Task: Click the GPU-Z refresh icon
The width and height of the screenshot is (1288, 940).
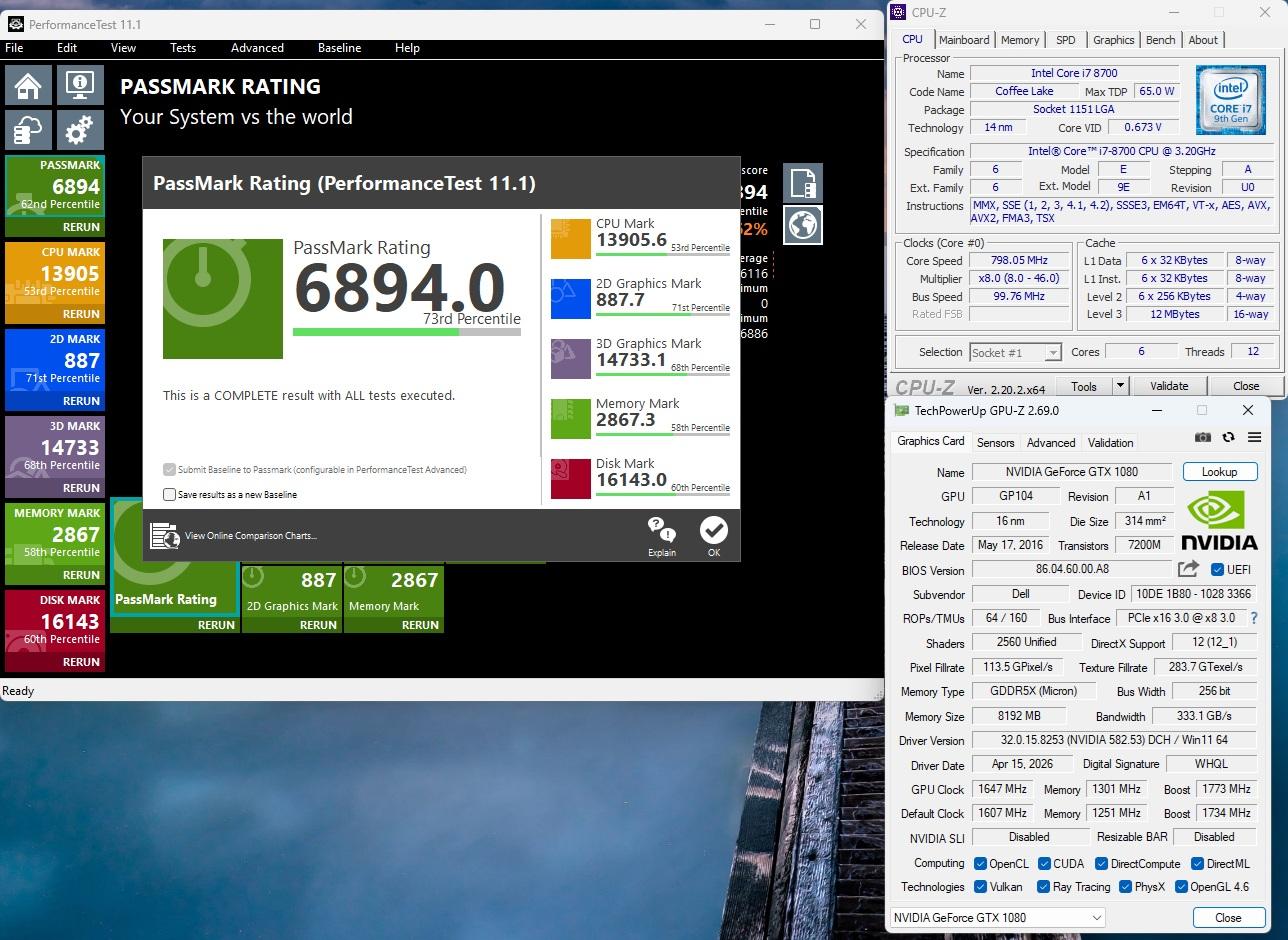Action: pos(1228,437)
